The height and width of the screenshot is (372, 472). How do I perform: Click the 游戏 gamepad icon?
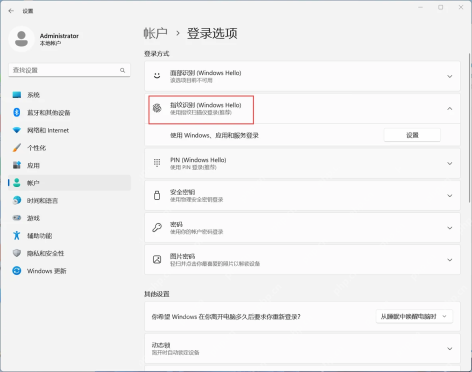[17, 218]
